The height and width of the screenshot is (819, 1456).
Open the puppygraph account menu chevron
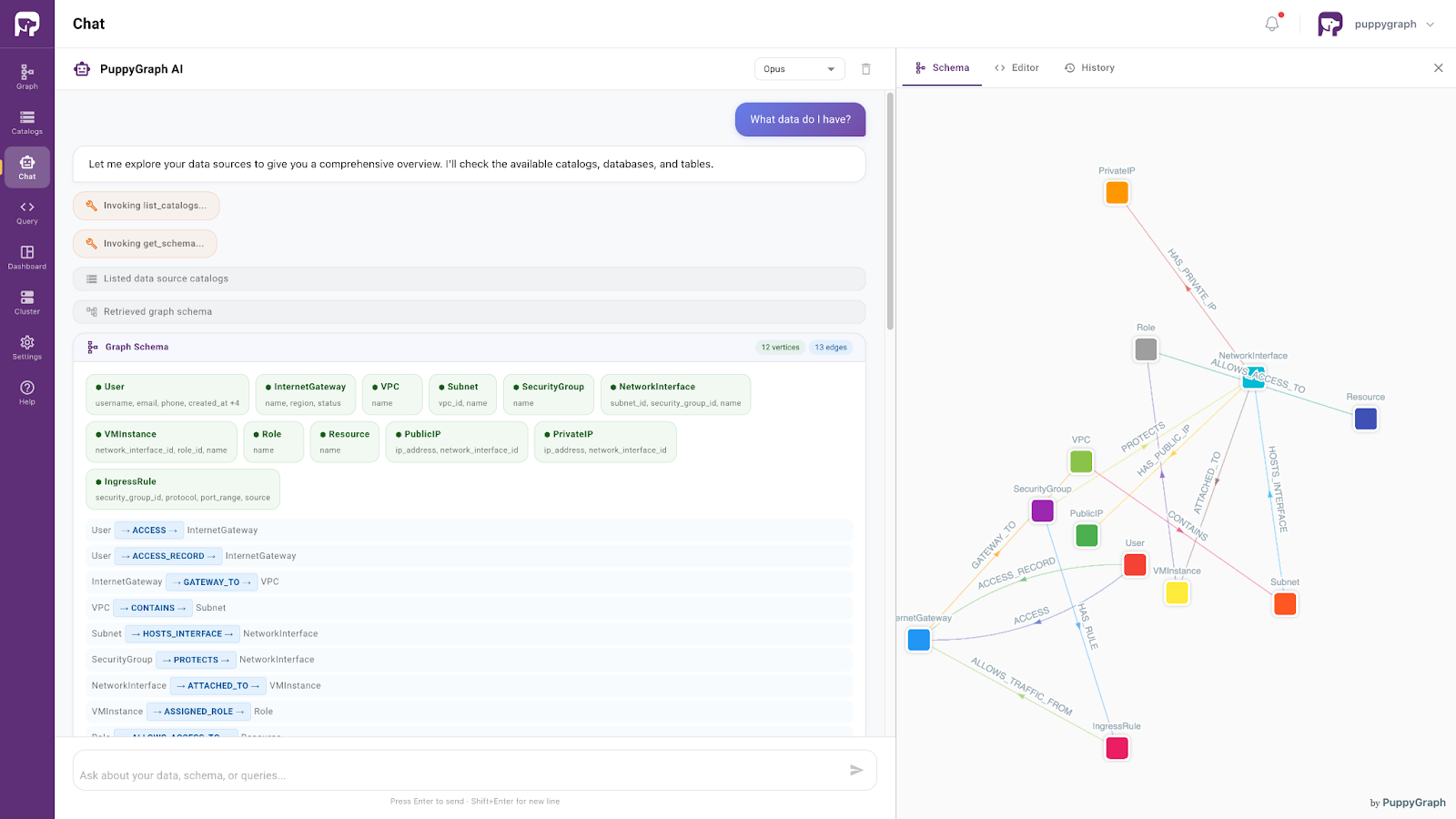[1431, 25]
